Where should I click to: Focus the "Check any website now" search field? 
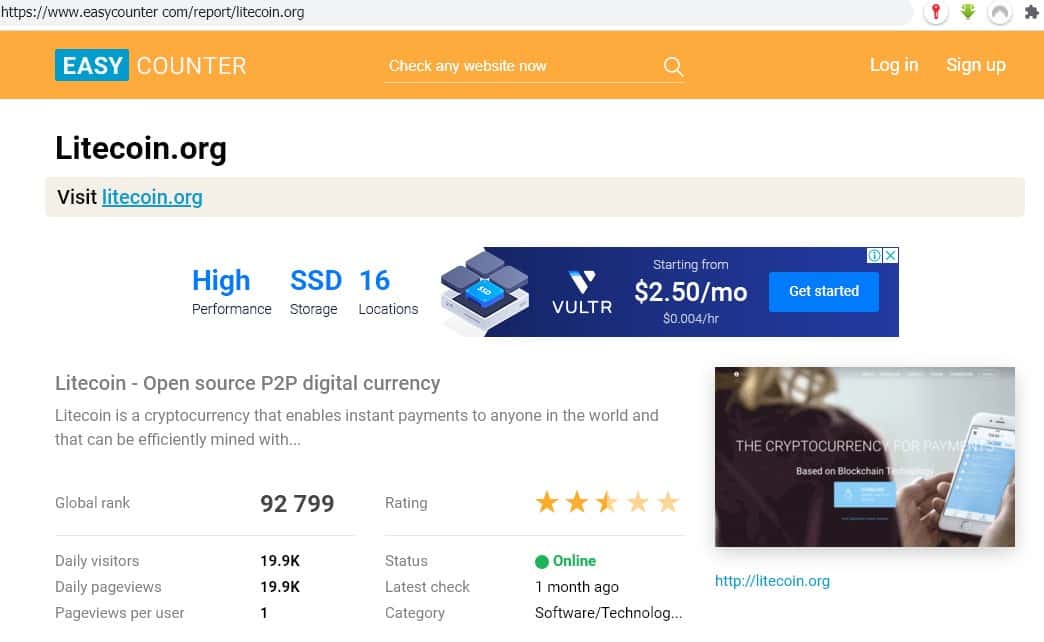(x=520, y=66)
